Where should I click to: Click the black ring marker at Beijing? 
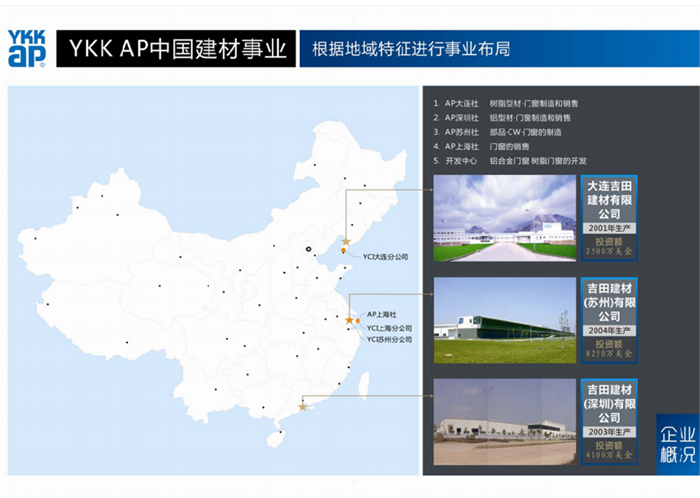[308, 249]
